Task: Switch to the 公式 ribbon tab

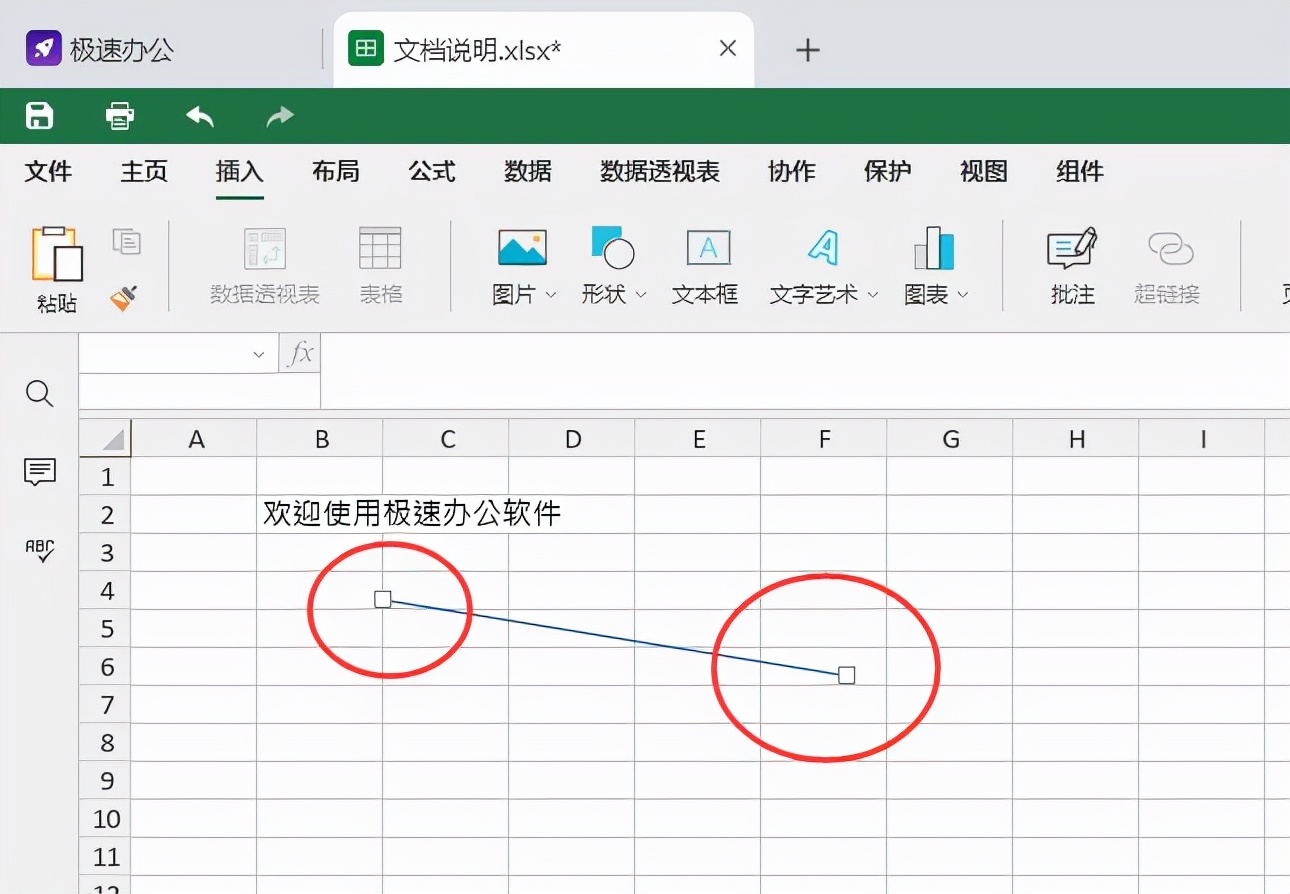Action: click(431, 171)
